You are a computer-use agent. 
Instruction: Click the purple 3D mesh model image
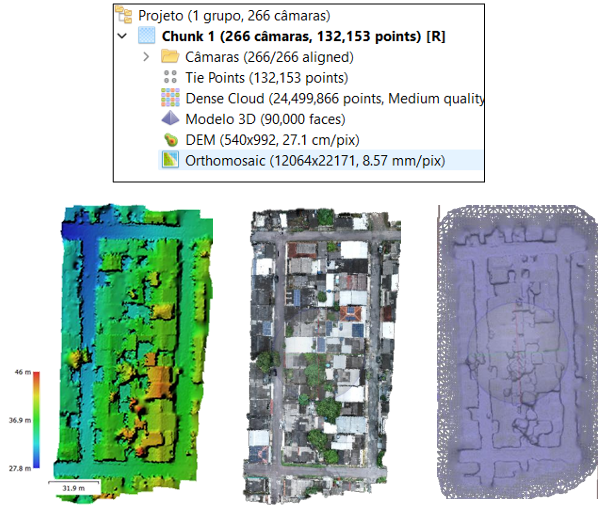[x=518, y=352]
